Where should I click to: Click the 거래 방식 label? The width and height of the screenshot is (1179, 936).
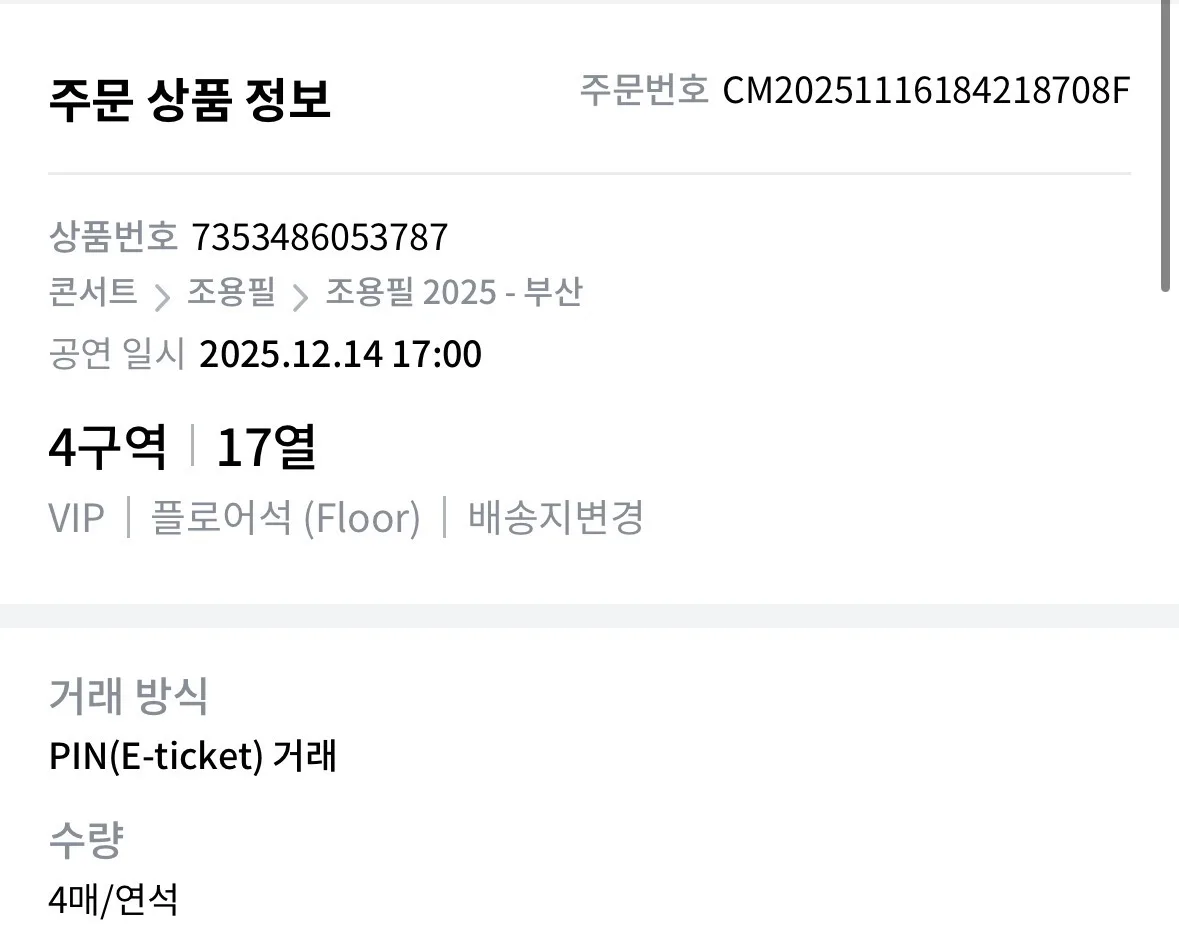coord(128,696)
